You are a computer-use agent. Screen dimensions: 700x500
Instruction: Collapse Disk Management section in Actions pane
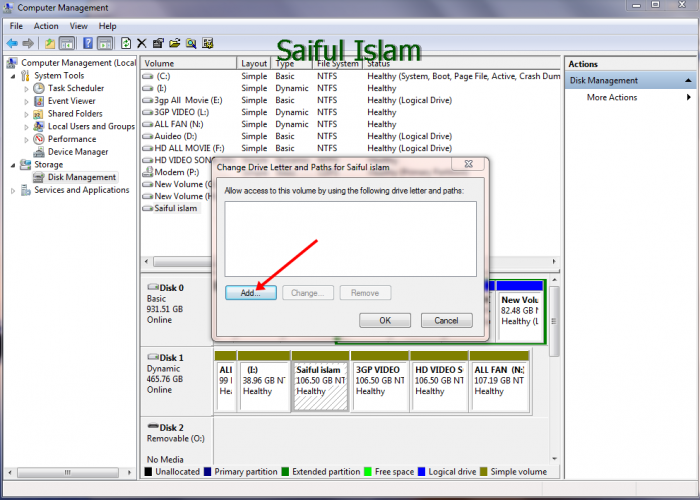click(688, 80)
